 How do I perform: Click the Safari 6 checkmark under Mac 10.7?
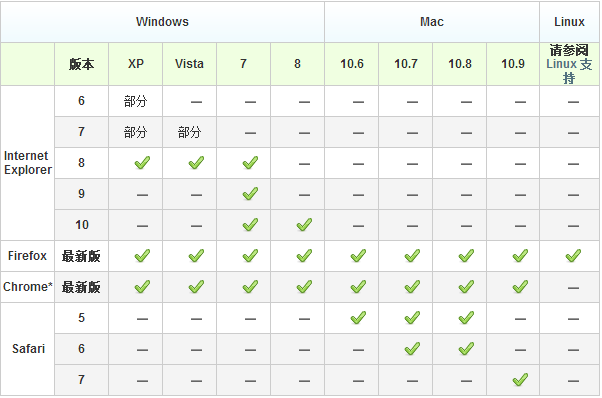click(x=412, y=349)
